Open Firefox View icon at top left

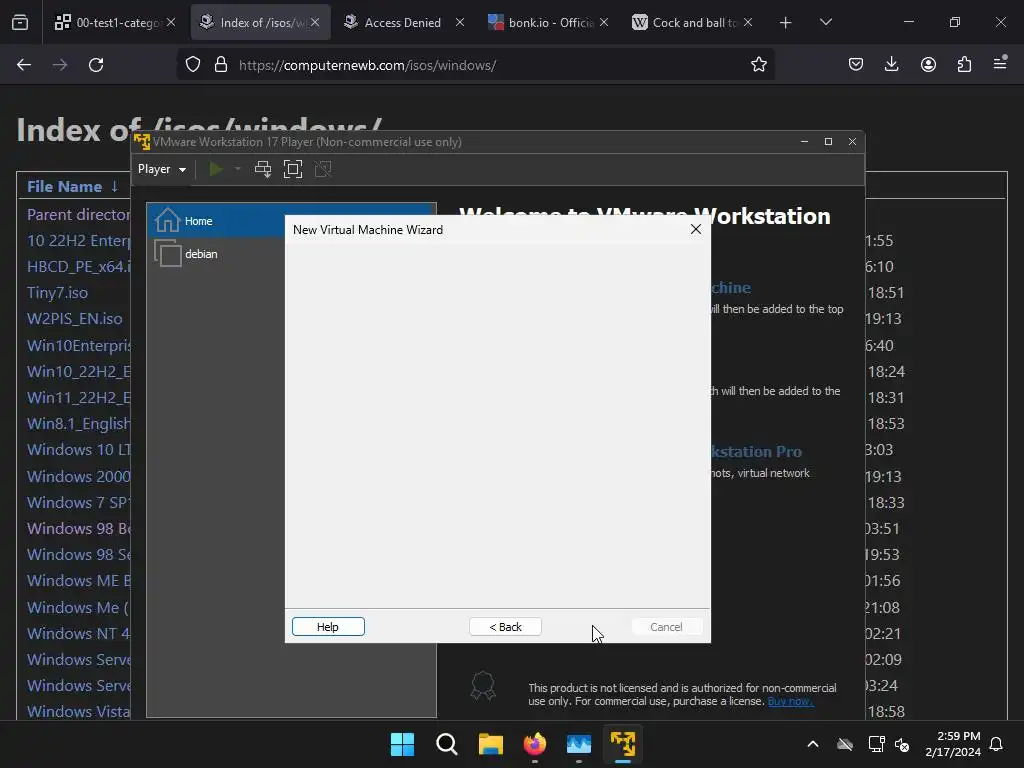20,23
